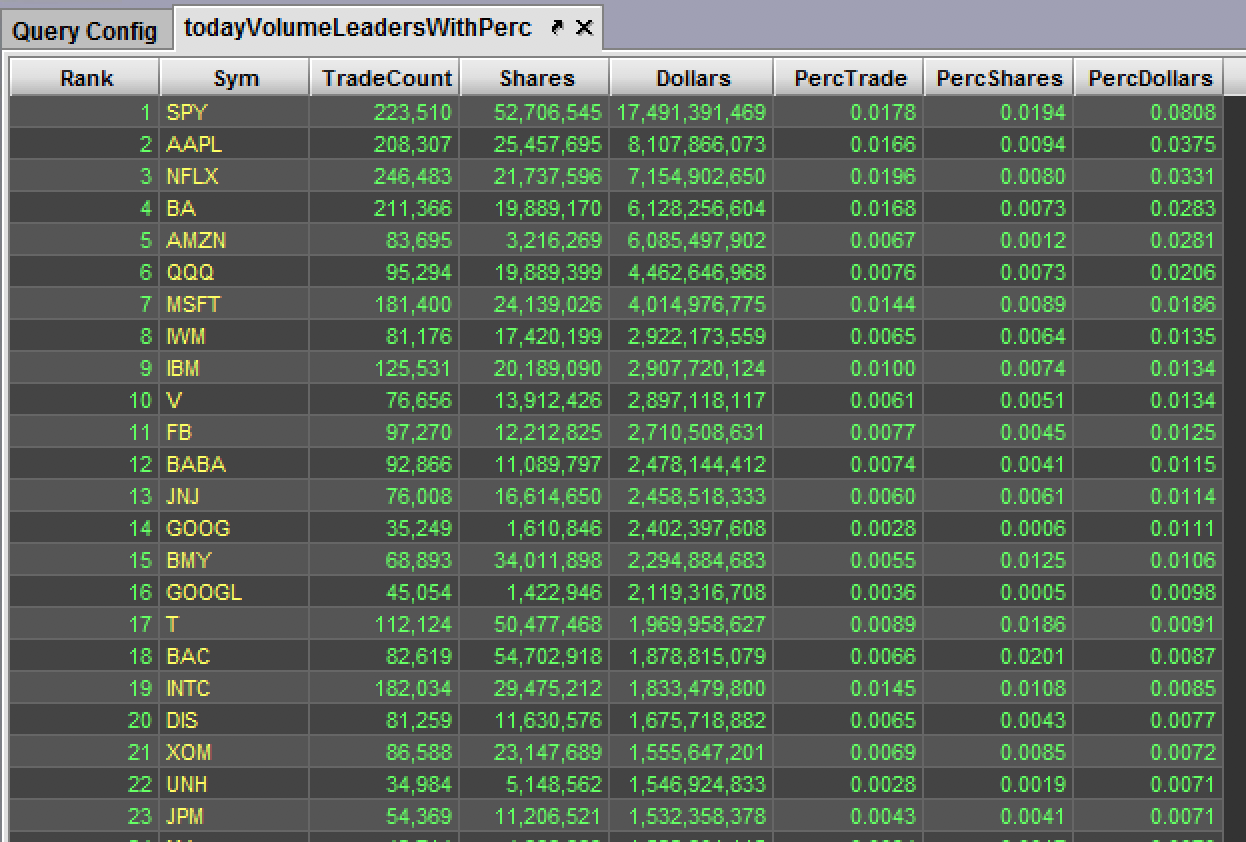Screen dimensions: 1246x842
Task: Sort by the Sym column header
Action: coord(235,78)
